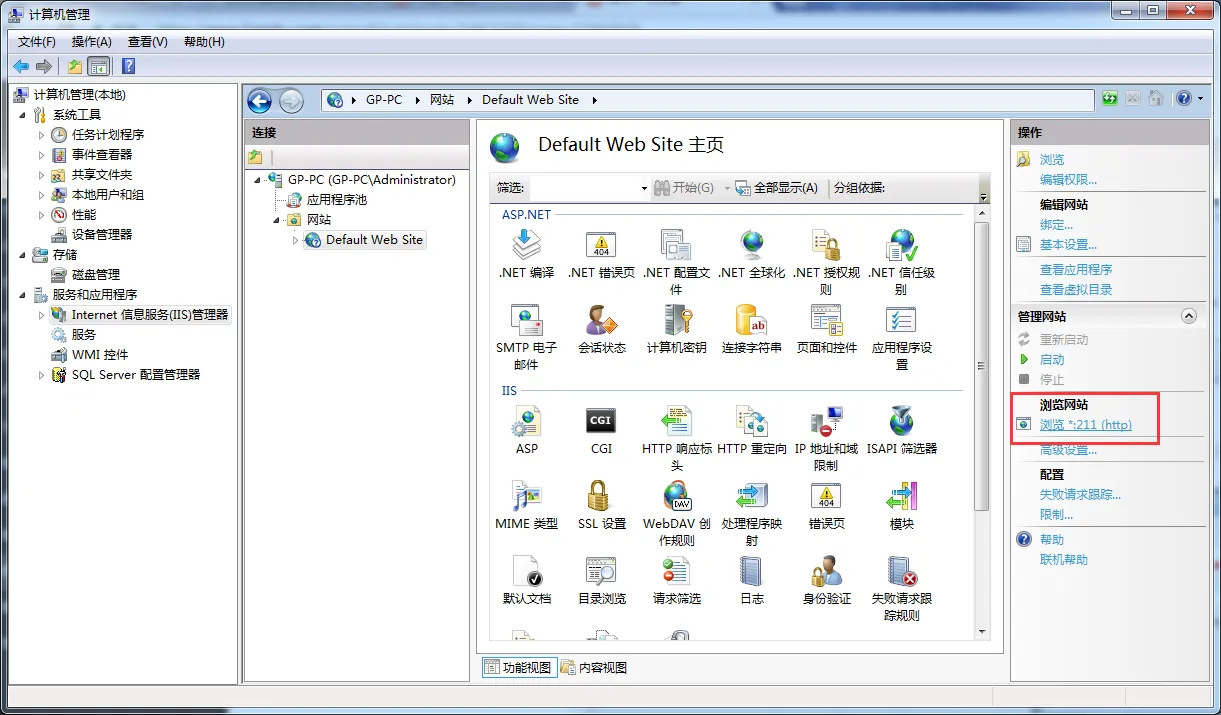Open the 日志 feature icon

(x=751, y=571)
